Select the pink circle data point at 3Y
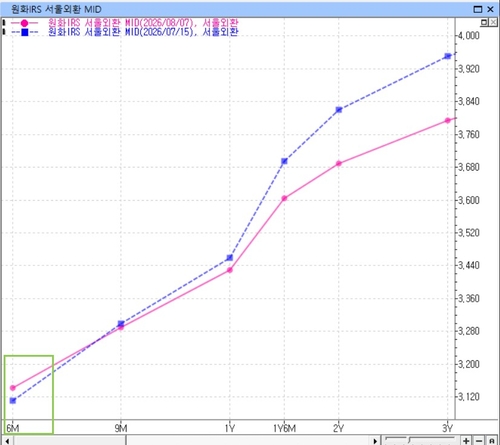500x445 pixels. point(448,120)
